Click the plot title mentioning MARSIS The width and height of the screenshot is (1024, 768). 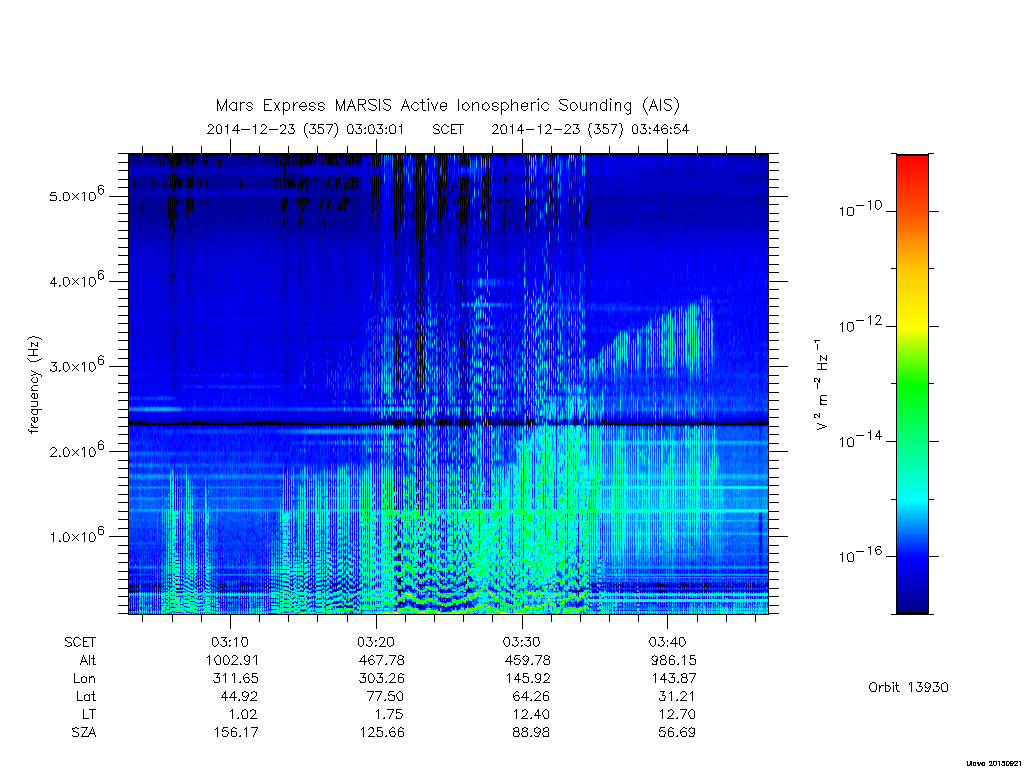click(447, 106)
